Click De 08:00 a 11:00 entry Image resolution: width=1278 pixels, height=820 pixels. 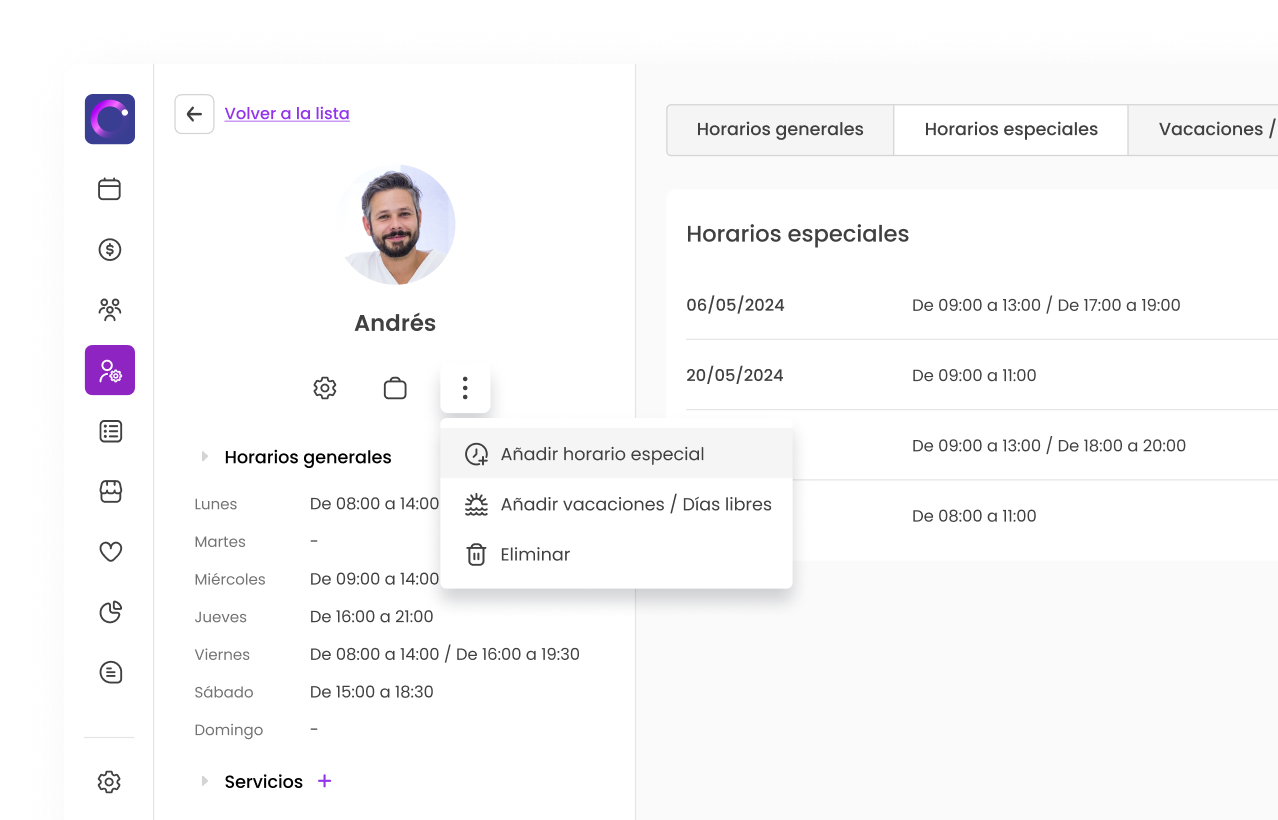click(974, 516)
